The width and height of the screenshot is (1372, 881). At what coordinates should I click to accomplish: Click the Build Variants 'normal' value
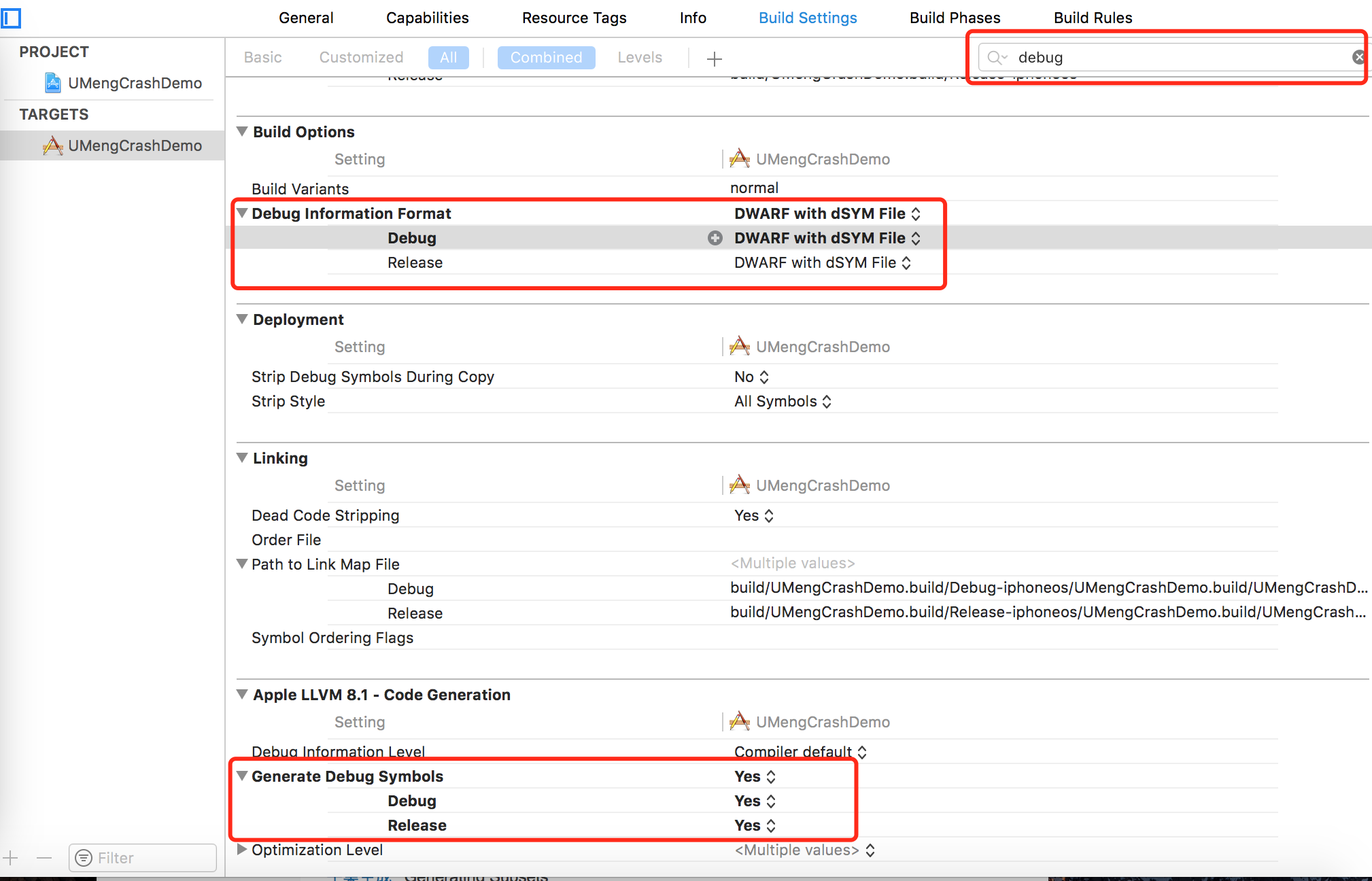pos(754,188)
